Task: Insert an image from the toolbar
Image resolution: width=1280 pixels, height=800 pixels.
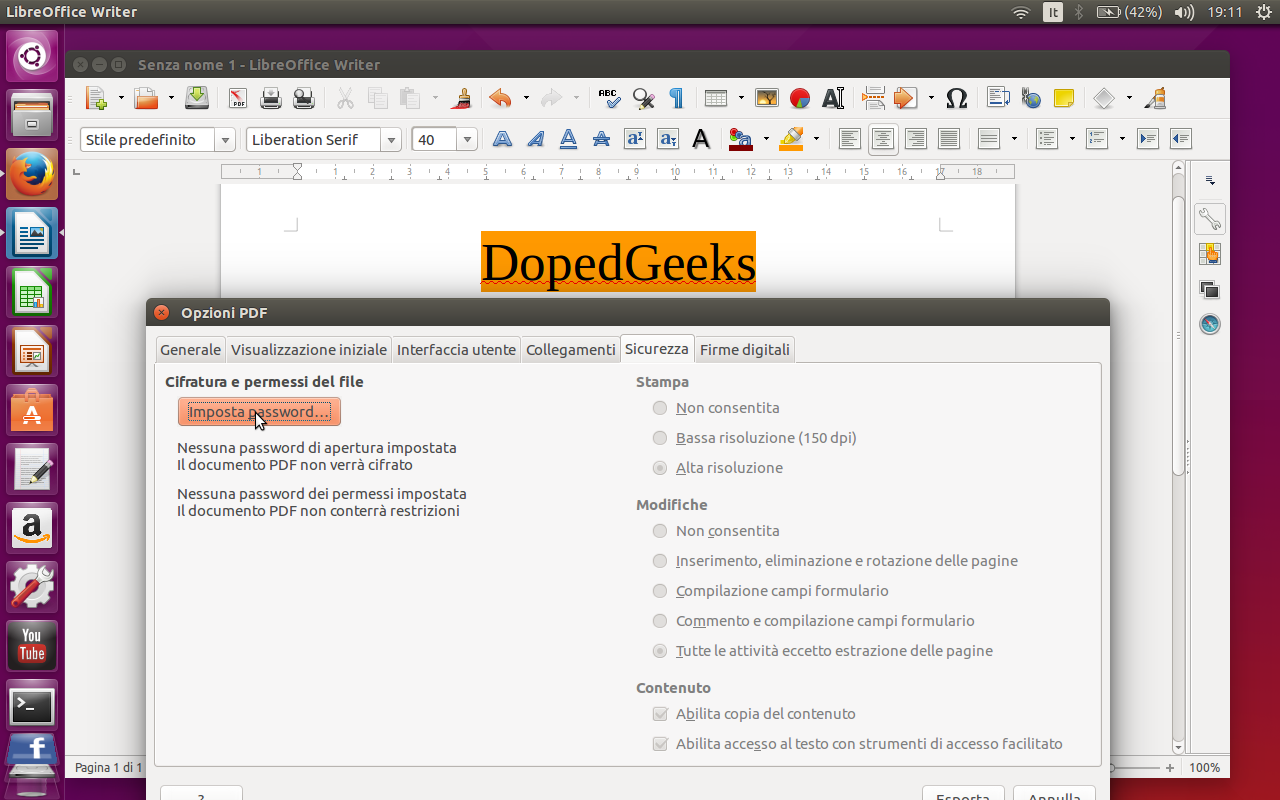Action: pos(767,98)
